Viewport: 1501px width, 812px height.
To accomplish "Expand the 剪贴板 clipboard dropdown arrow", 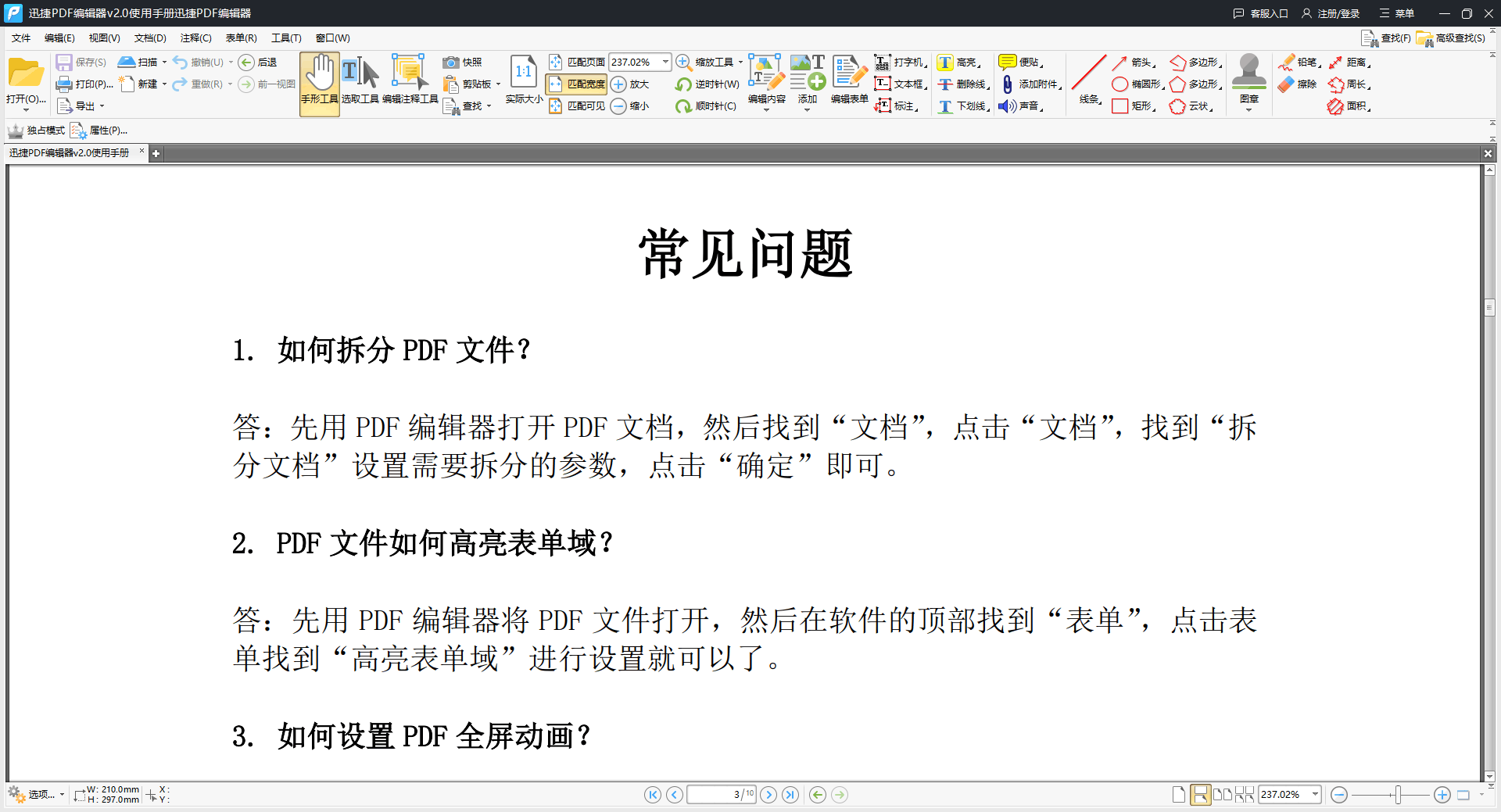I will point(498,84).
